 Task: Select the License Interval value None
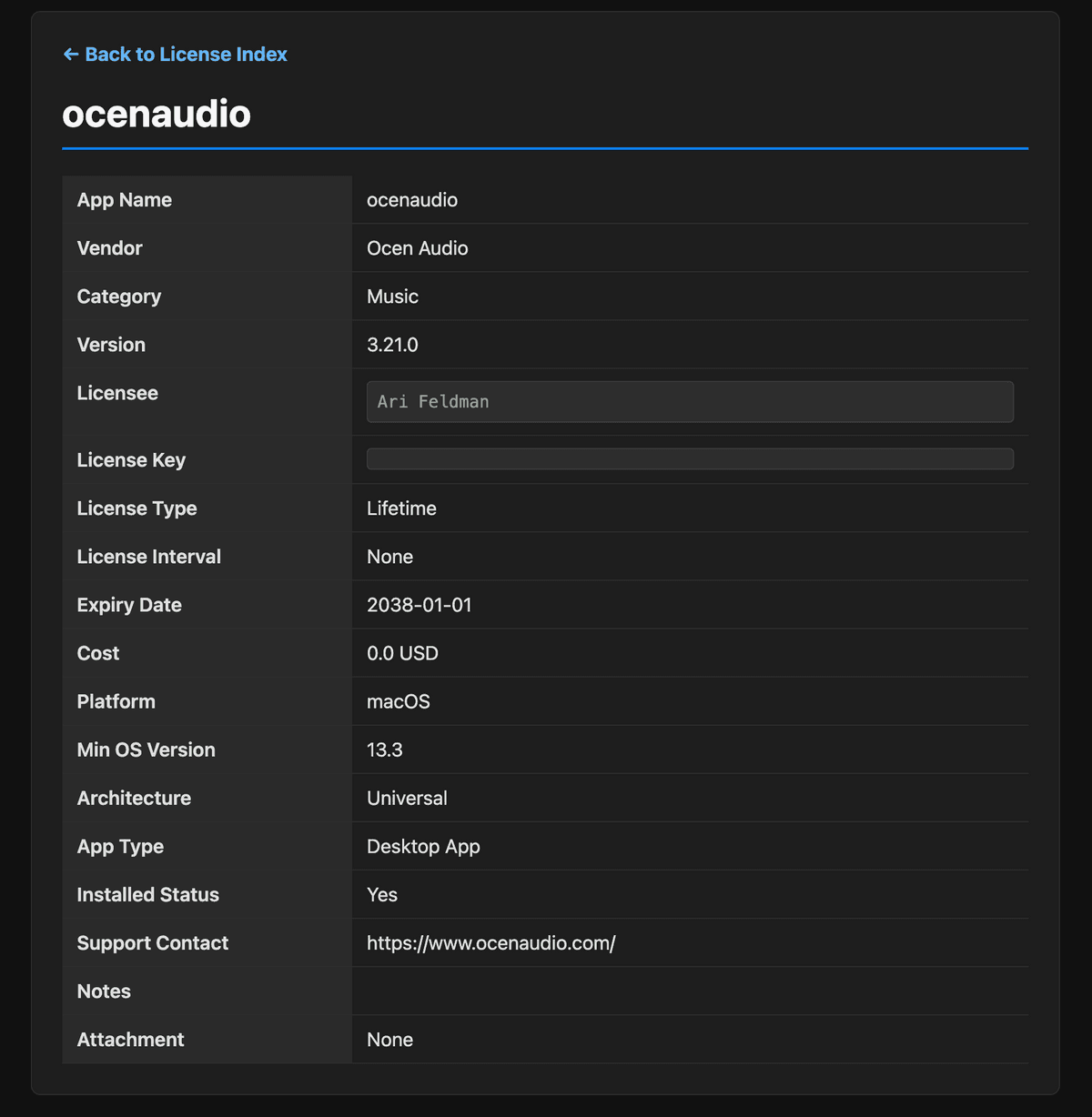tap(389, 557)
